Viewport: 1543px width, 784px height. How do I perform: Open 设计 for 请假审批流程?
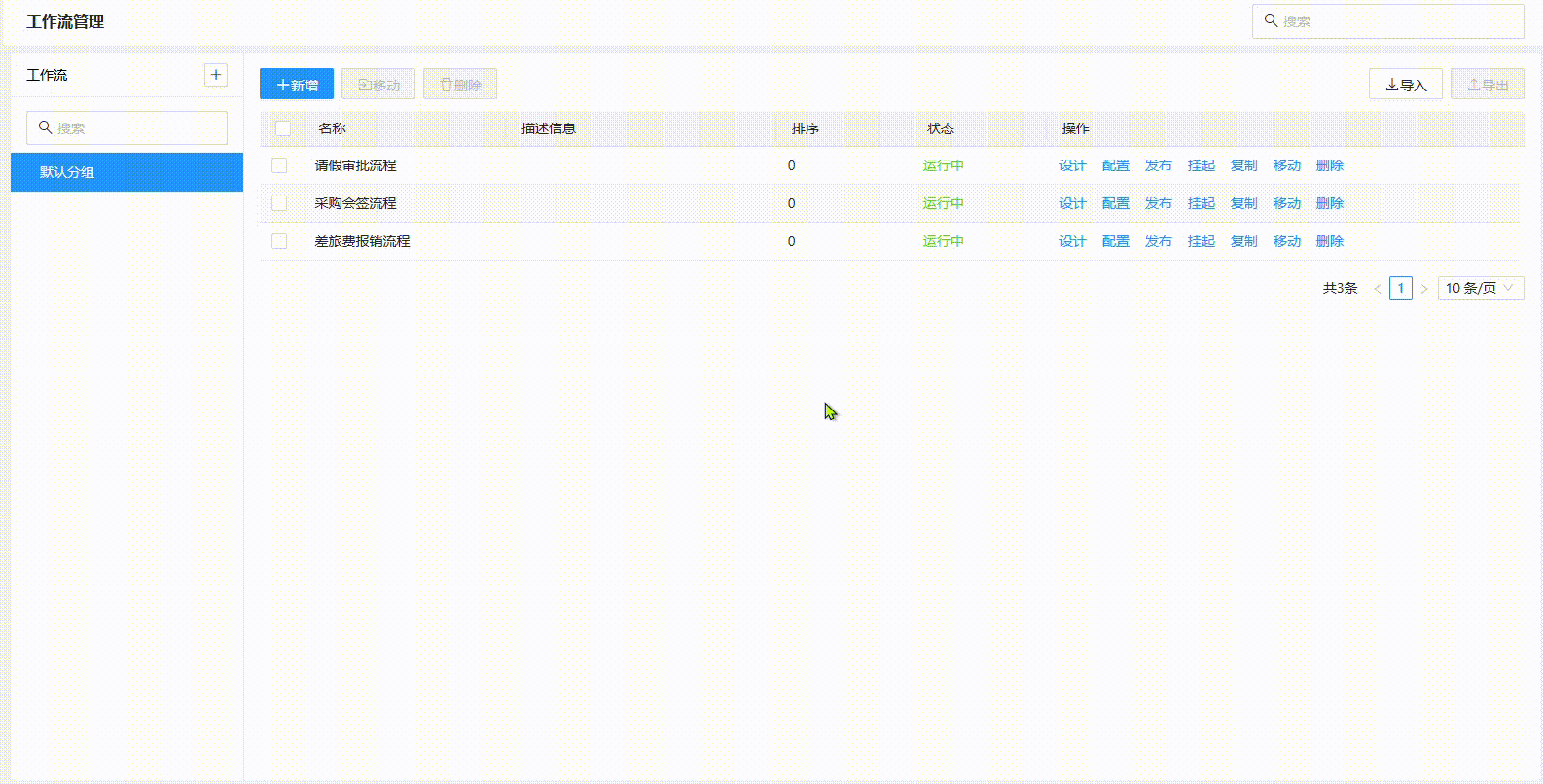click(1072, 165)
